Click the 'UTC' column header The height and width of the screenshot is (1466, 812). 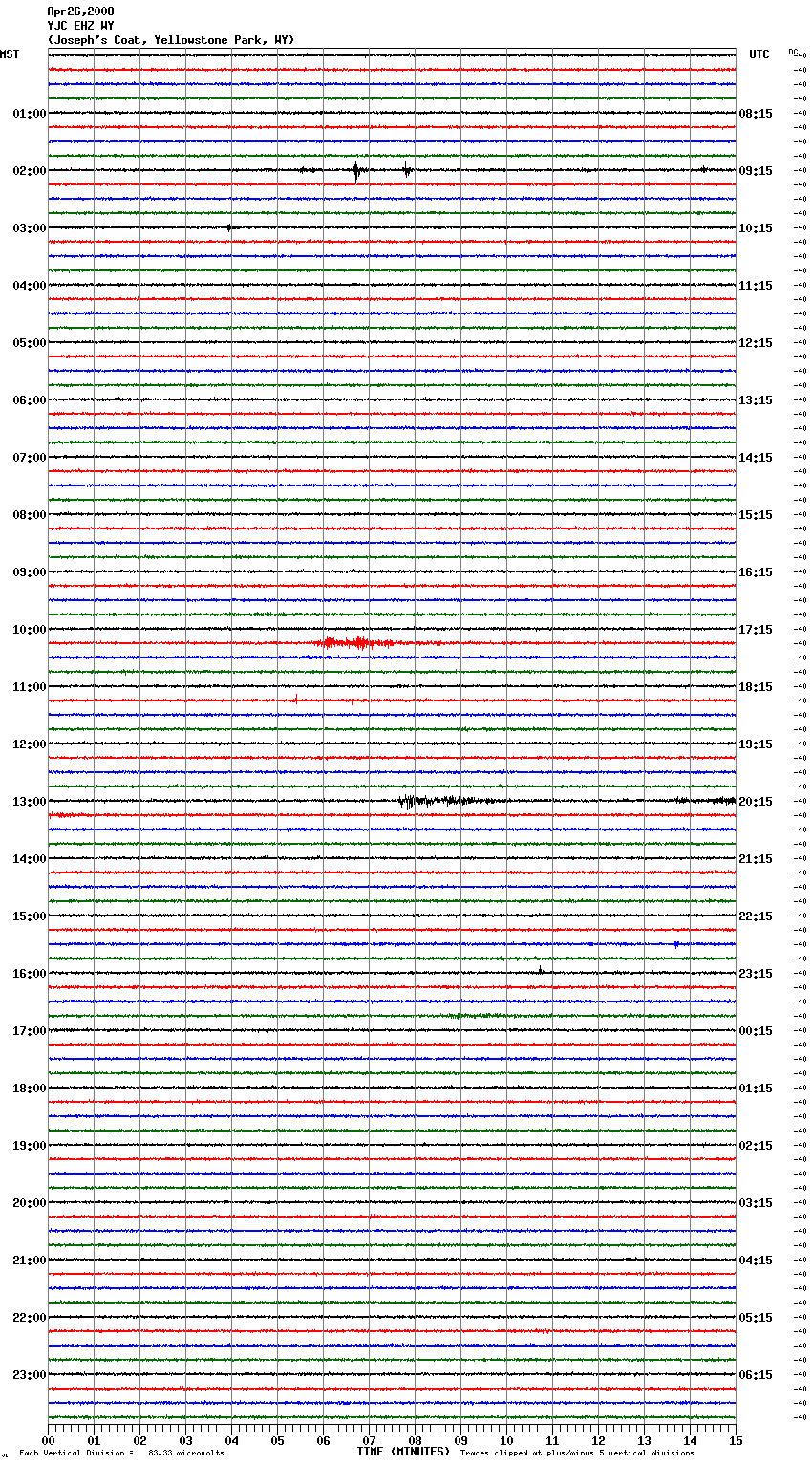click(759, 54)
